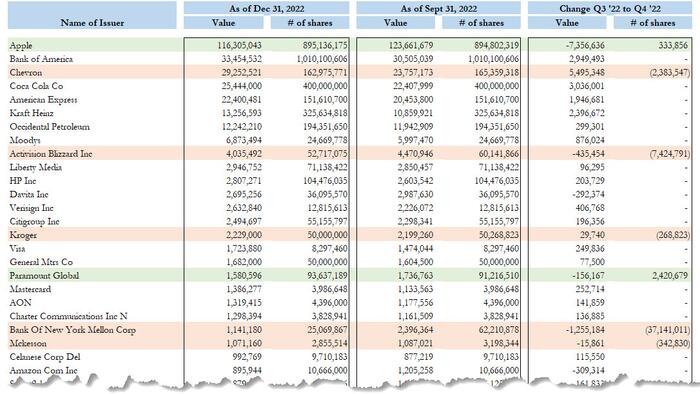Select the Activision Blizzard Inc cell
The height and width of the screenshot is (394, 700).
[51, 153]
